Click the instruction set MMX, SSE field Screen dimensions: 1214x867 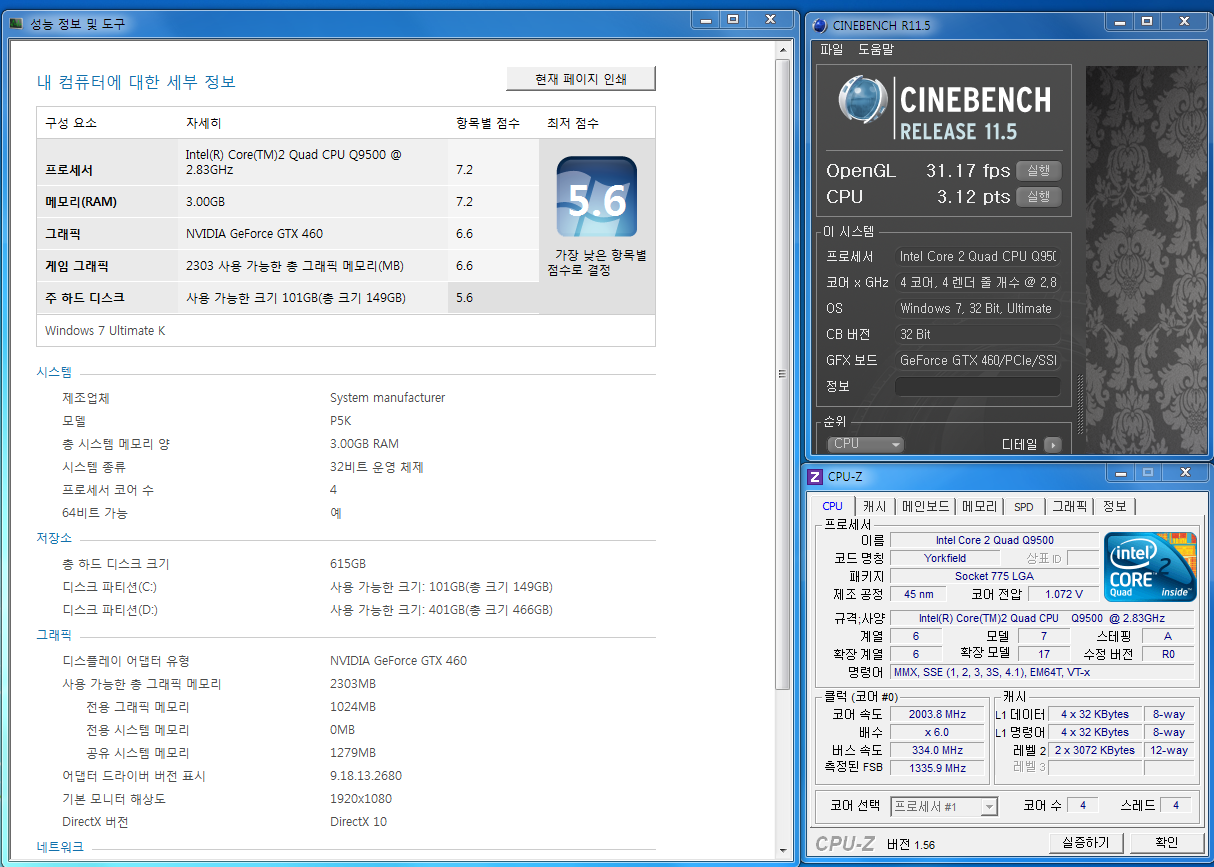point(1042,672)
